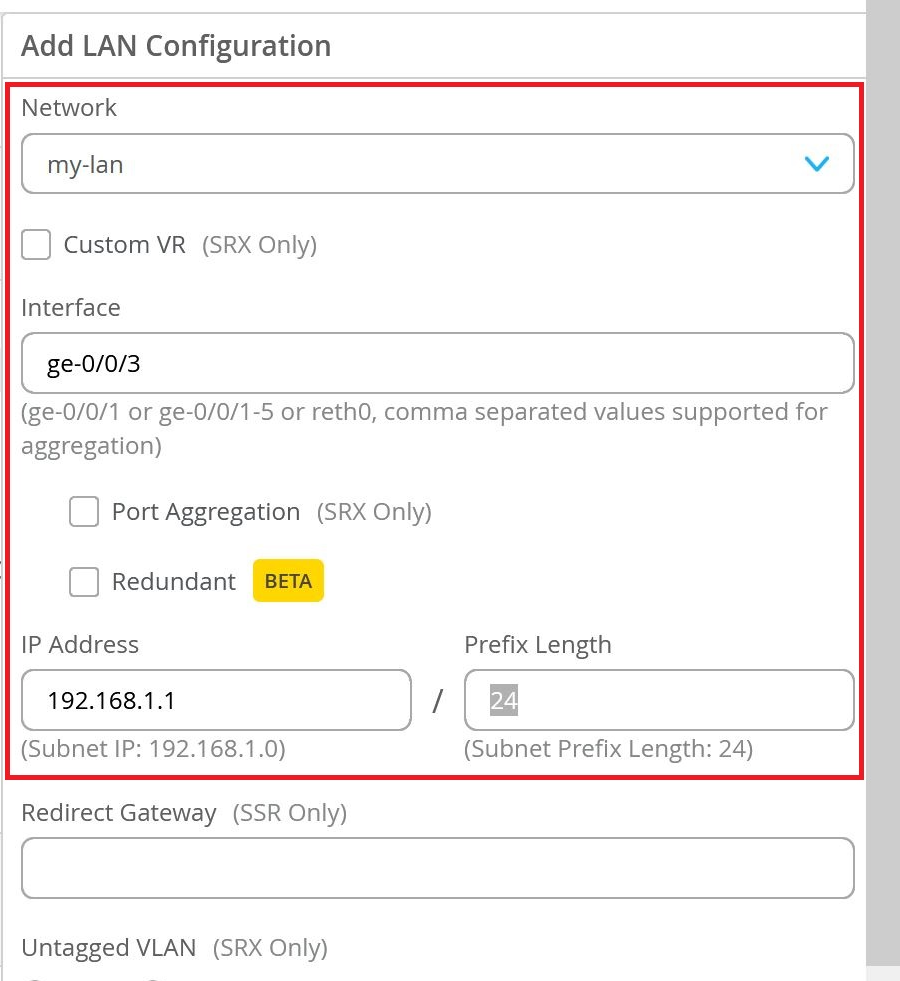Click the Untagged VLAN label
The image size is (900, 981).
[108, 947]
